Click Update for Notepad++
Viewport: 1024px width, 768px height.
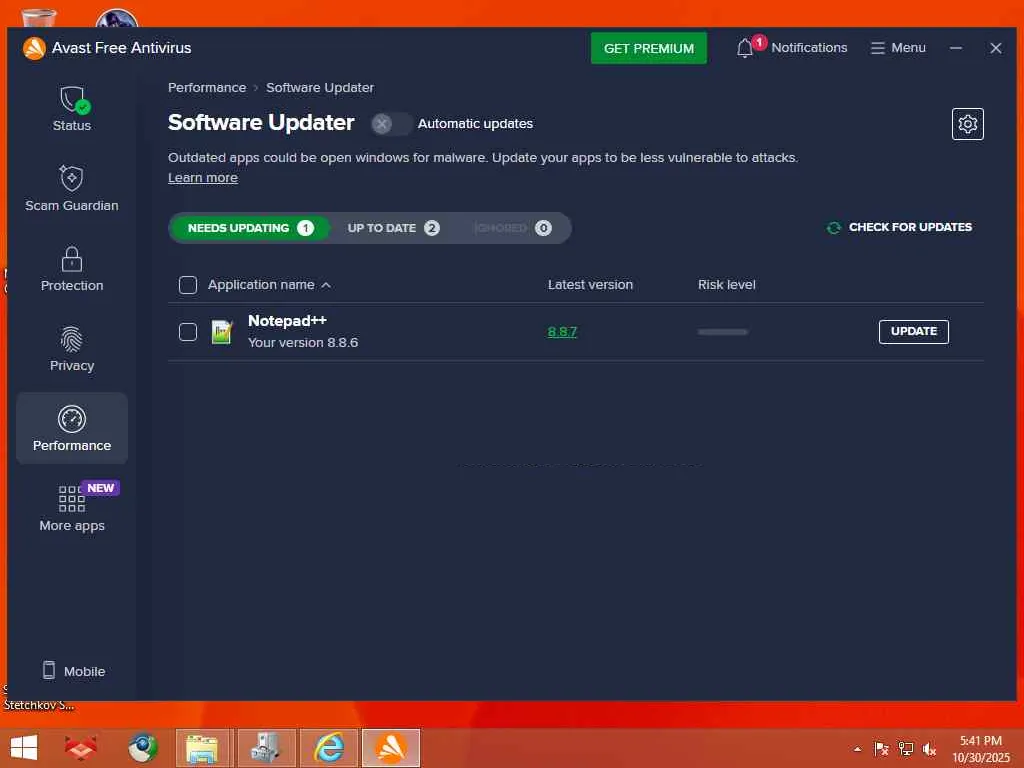[x=914, y=332]
